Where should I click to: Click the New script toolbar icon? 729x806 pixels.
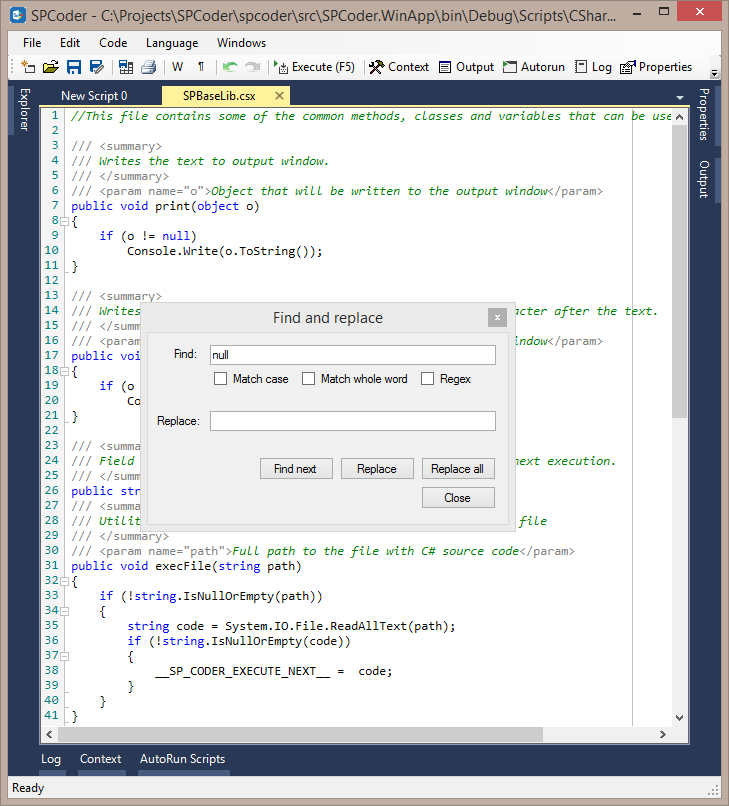28,67
